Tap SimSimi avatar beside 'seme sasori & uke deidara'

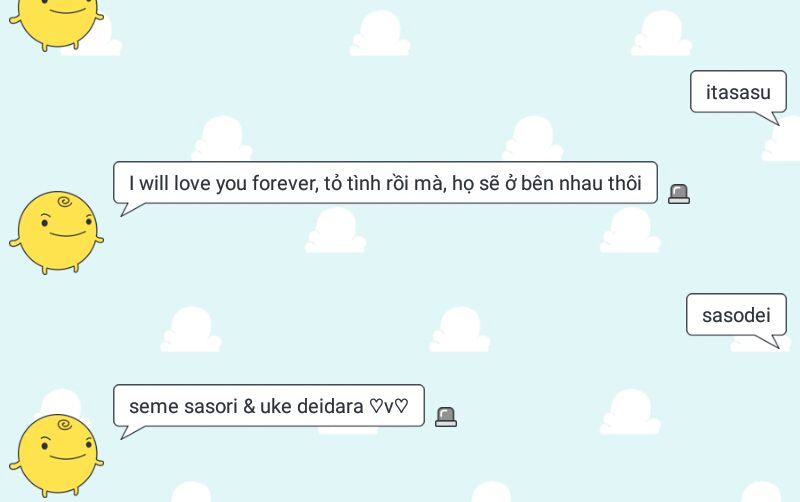click(56, 456)
